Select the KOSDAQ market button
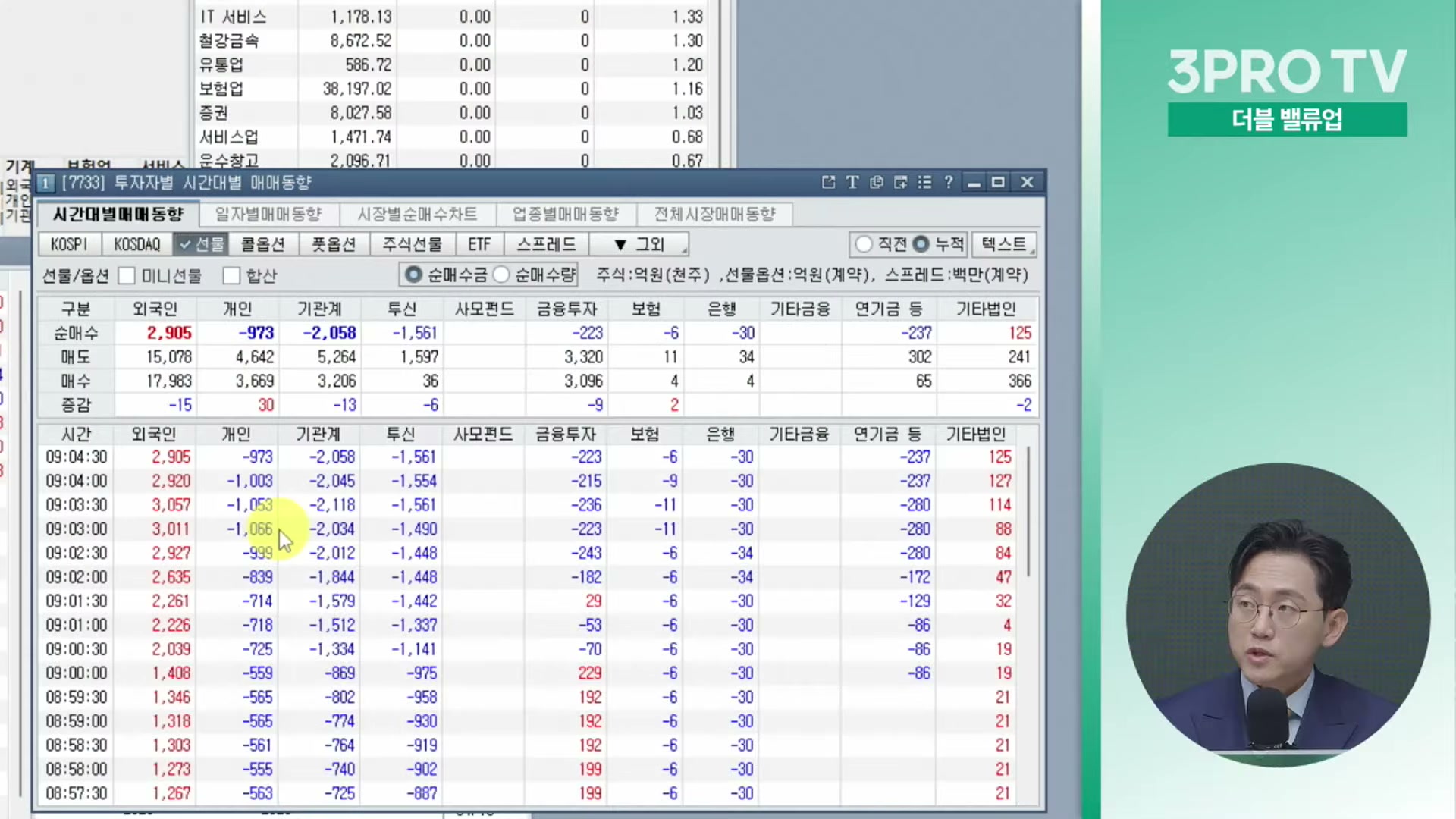 coord(137,244)
